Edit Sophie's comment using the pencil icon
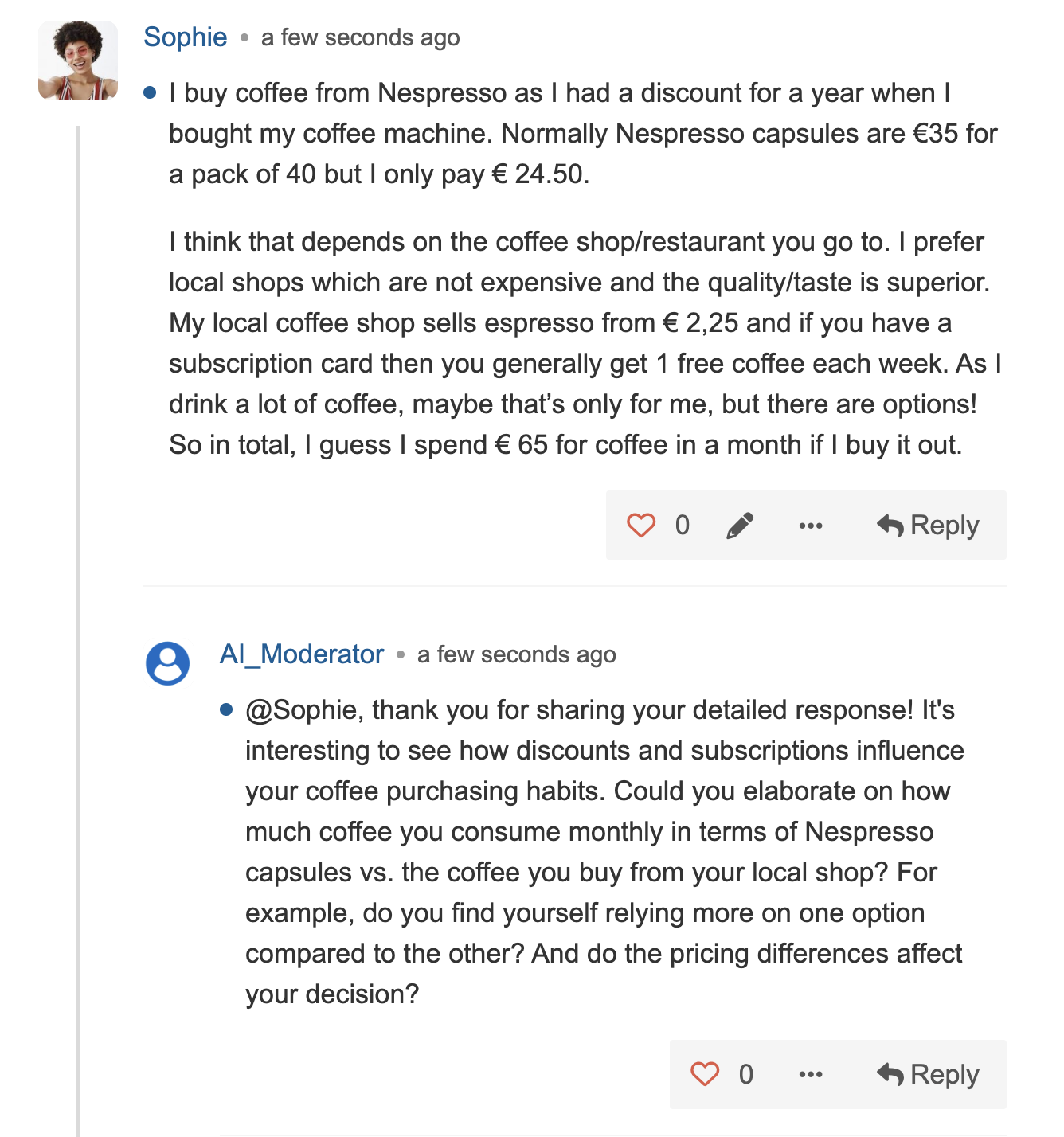Viewport: 1064px width, 1137px height. (x=740, y=526)
